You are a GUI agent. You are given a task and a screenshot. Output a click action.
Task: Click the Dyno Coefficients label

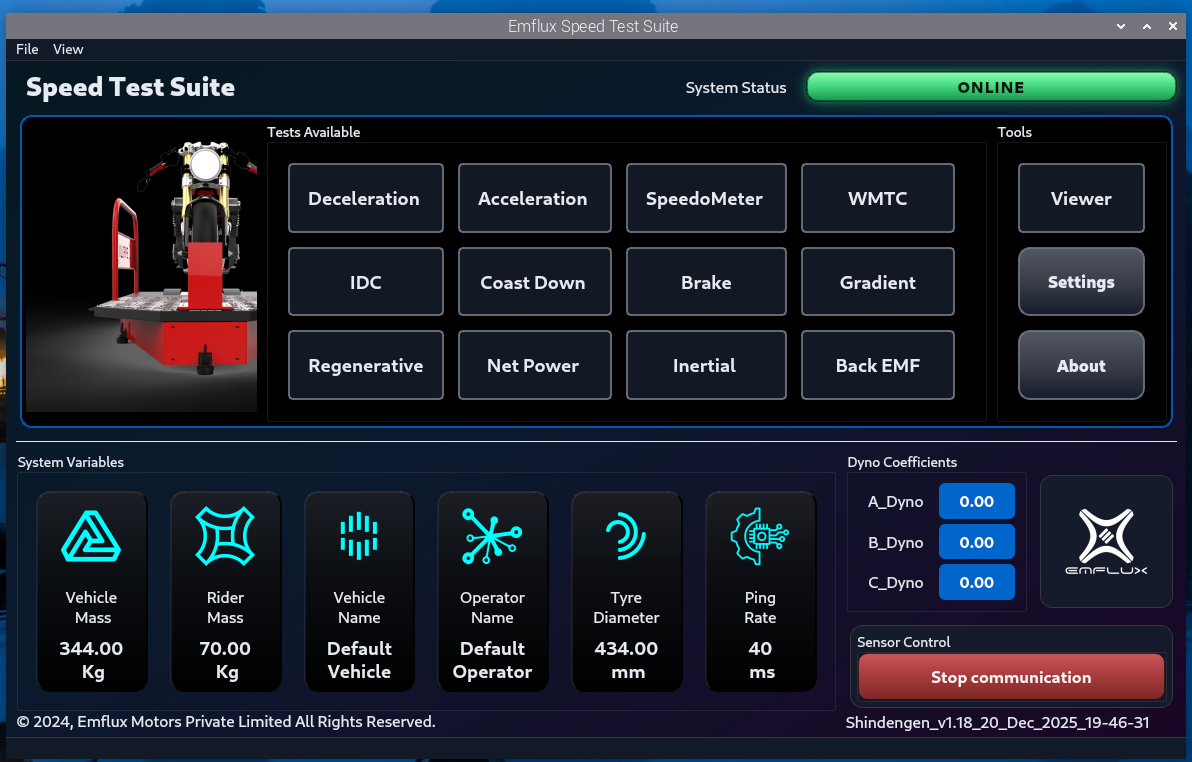click(x=902, y=462)
